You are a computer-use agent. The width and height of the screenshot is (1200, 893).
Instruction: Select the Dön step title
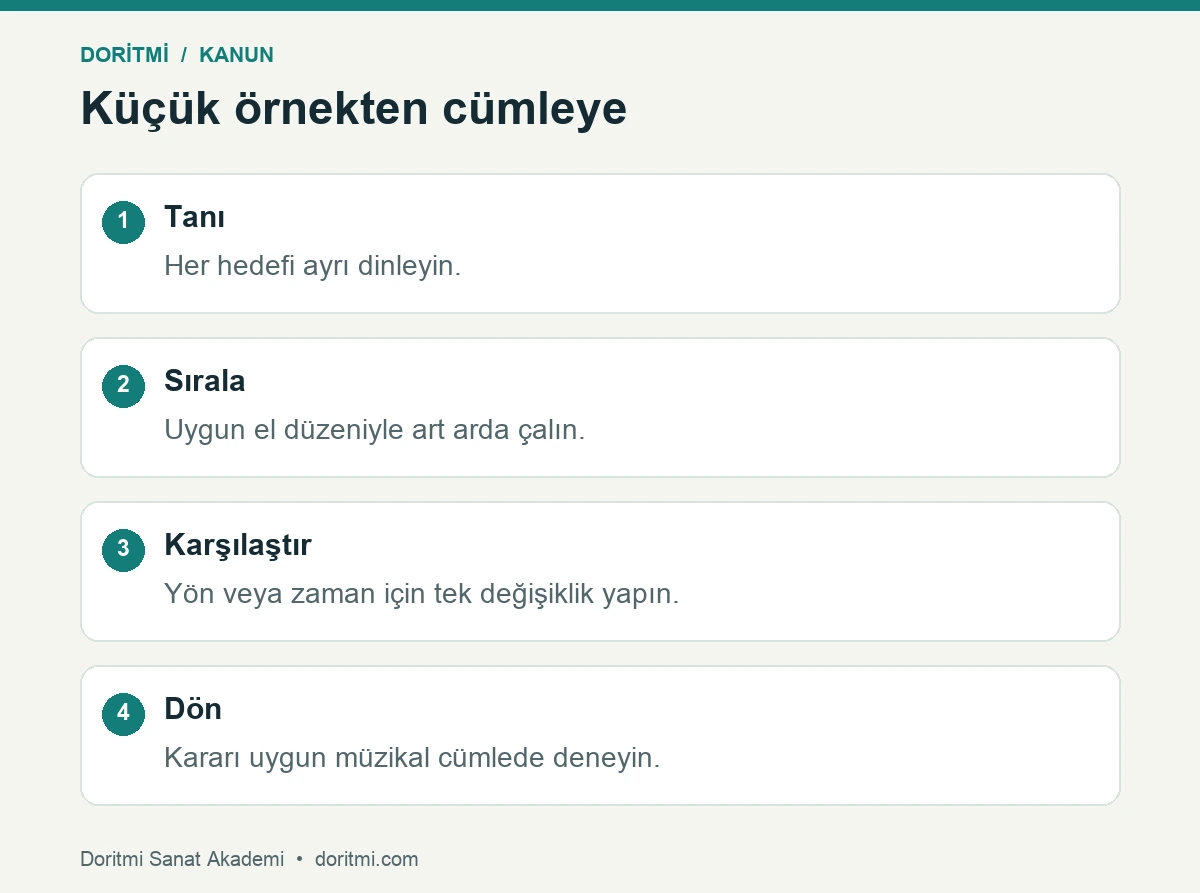click(193, 709)
